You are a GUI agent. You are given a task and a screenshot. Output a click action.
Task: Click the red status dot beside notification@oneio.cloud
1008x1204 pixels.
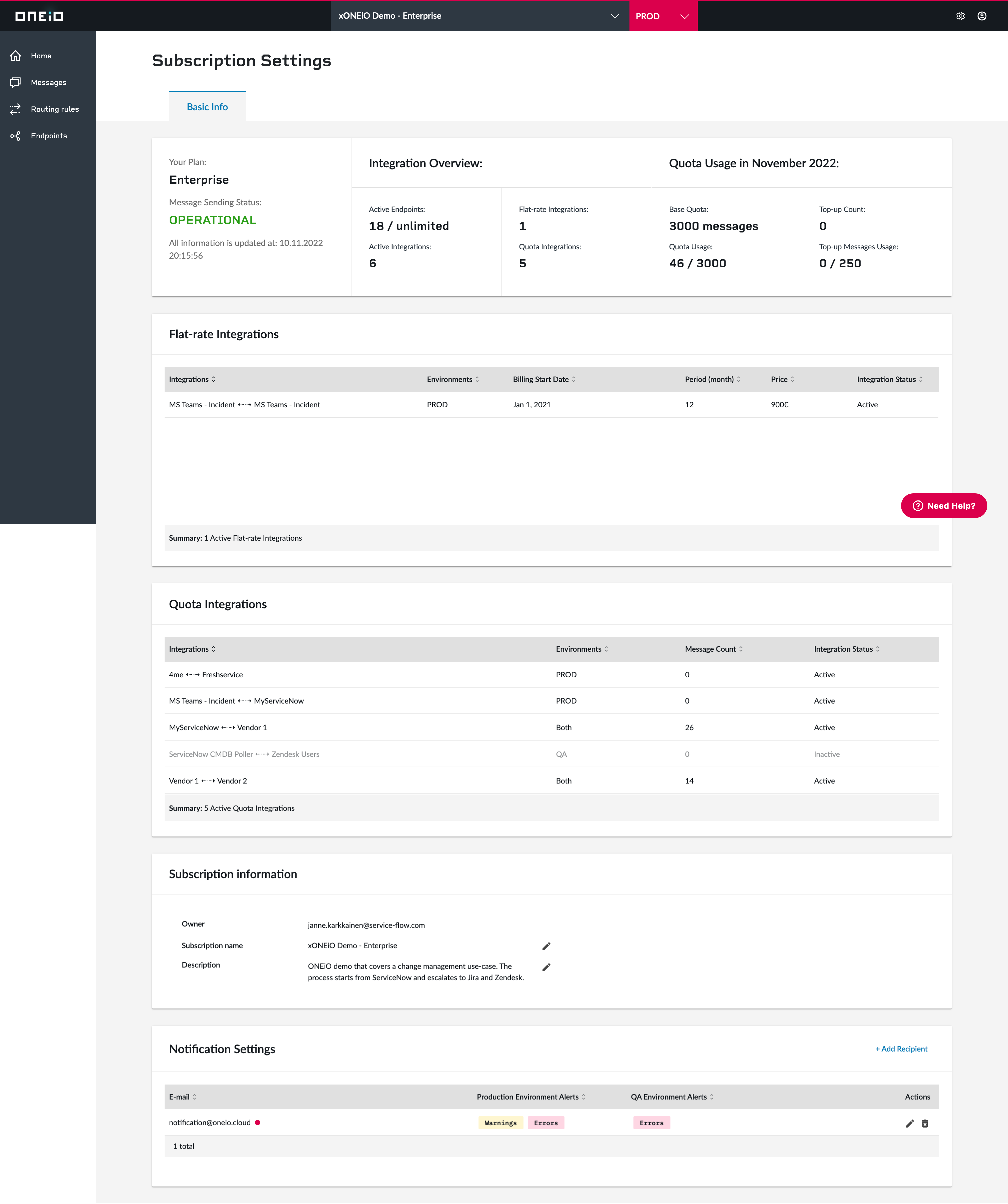258,1123
